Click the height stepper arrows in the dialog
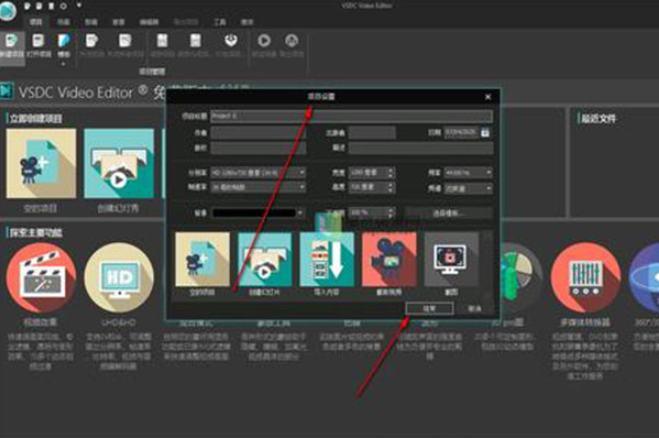 click(390, 187)
